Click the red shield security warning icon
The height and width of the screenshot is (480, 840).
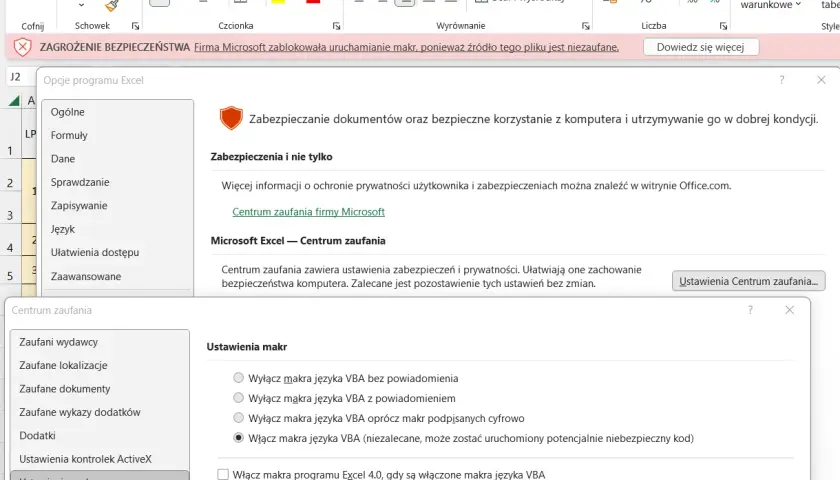click(22, 47)
